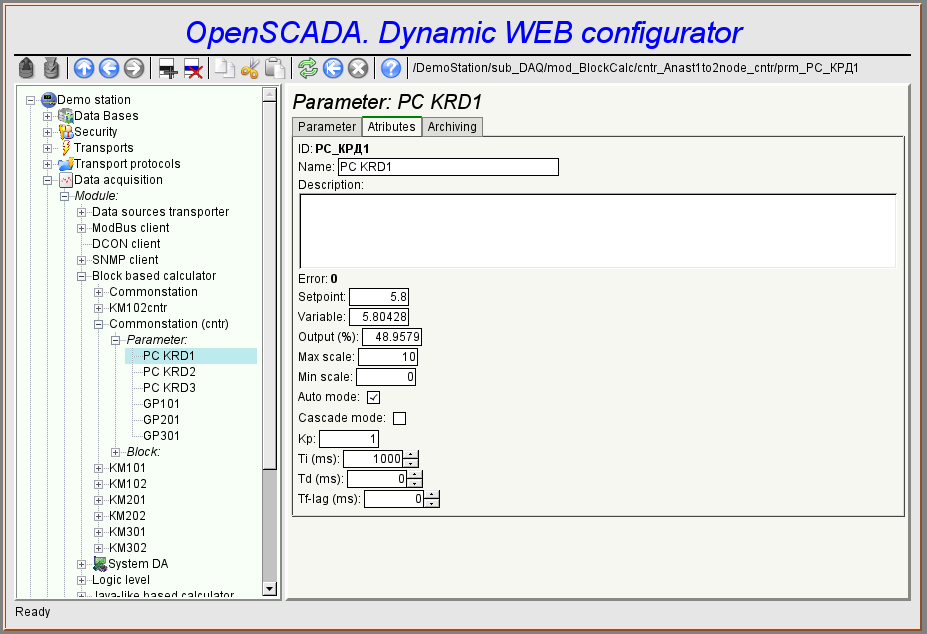927x634 pixels.
Task: Click the Transport protocols folder icon
Action: [66, 163]
